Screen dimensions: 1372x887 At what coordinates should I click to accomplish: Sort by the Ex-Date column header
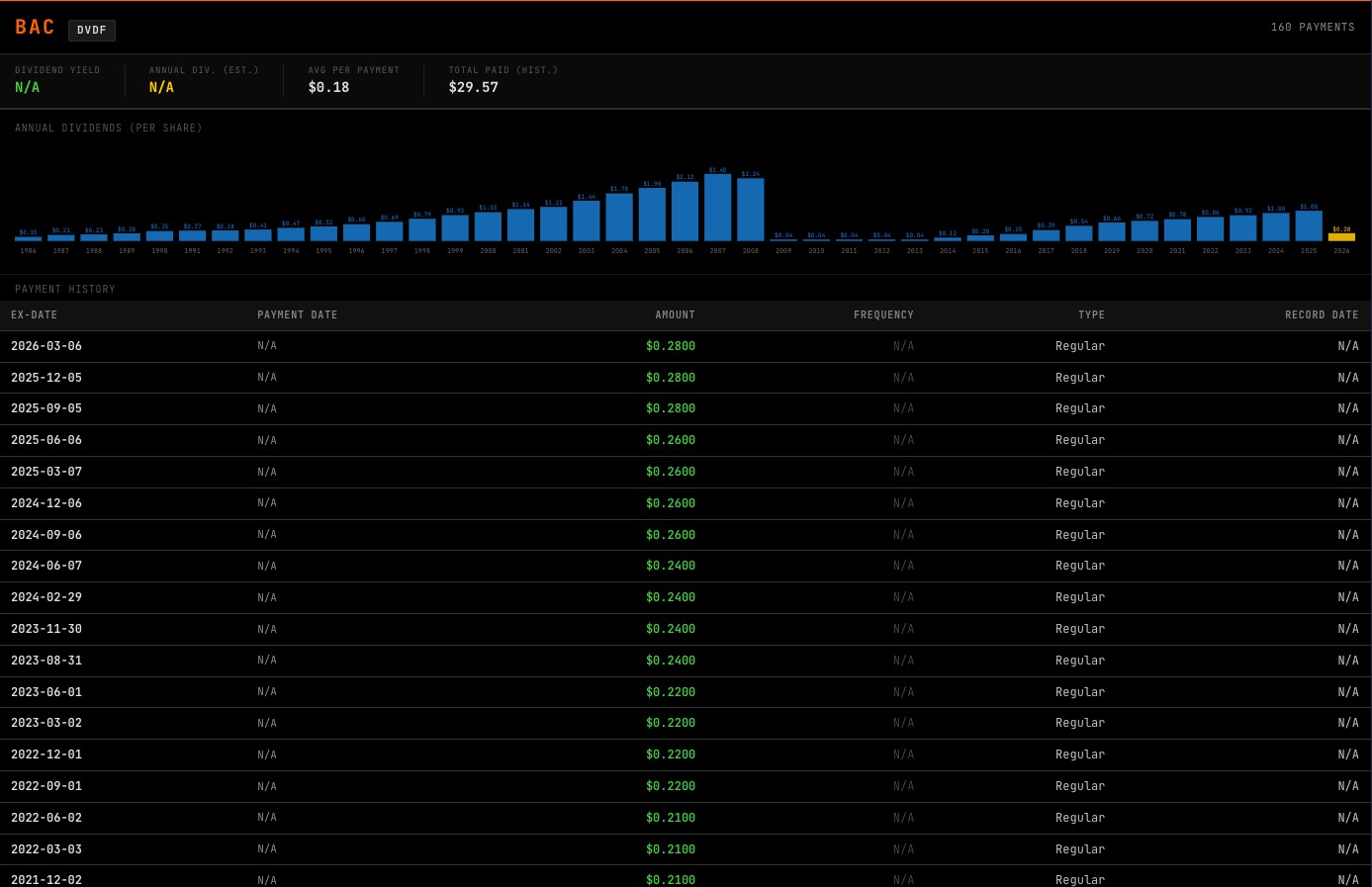(x=35, y=315)
